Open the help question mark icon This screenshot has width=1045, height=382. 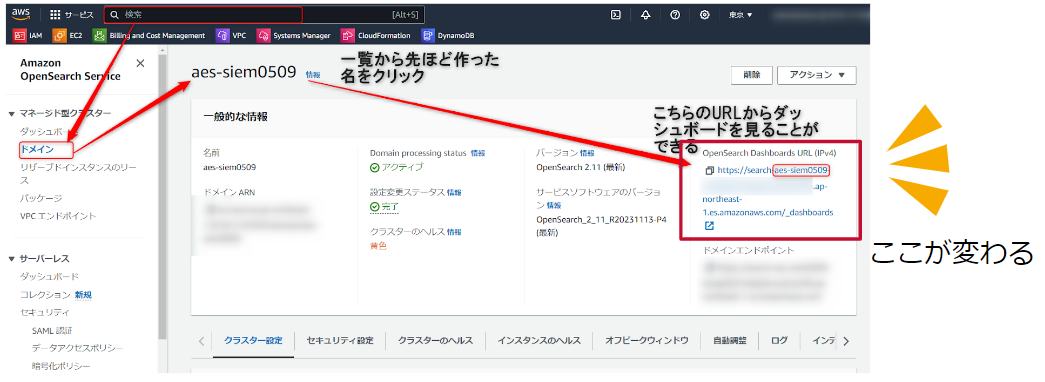[x=674, y=15]
